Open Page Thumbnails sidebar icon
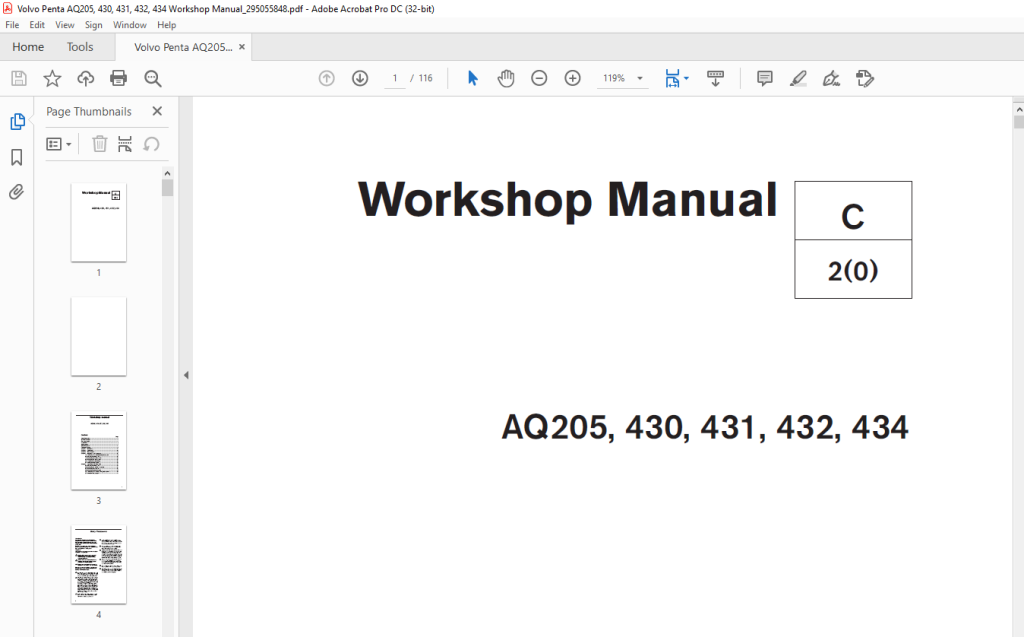Viewport: 1024px width, 637px height. point(17,122)
